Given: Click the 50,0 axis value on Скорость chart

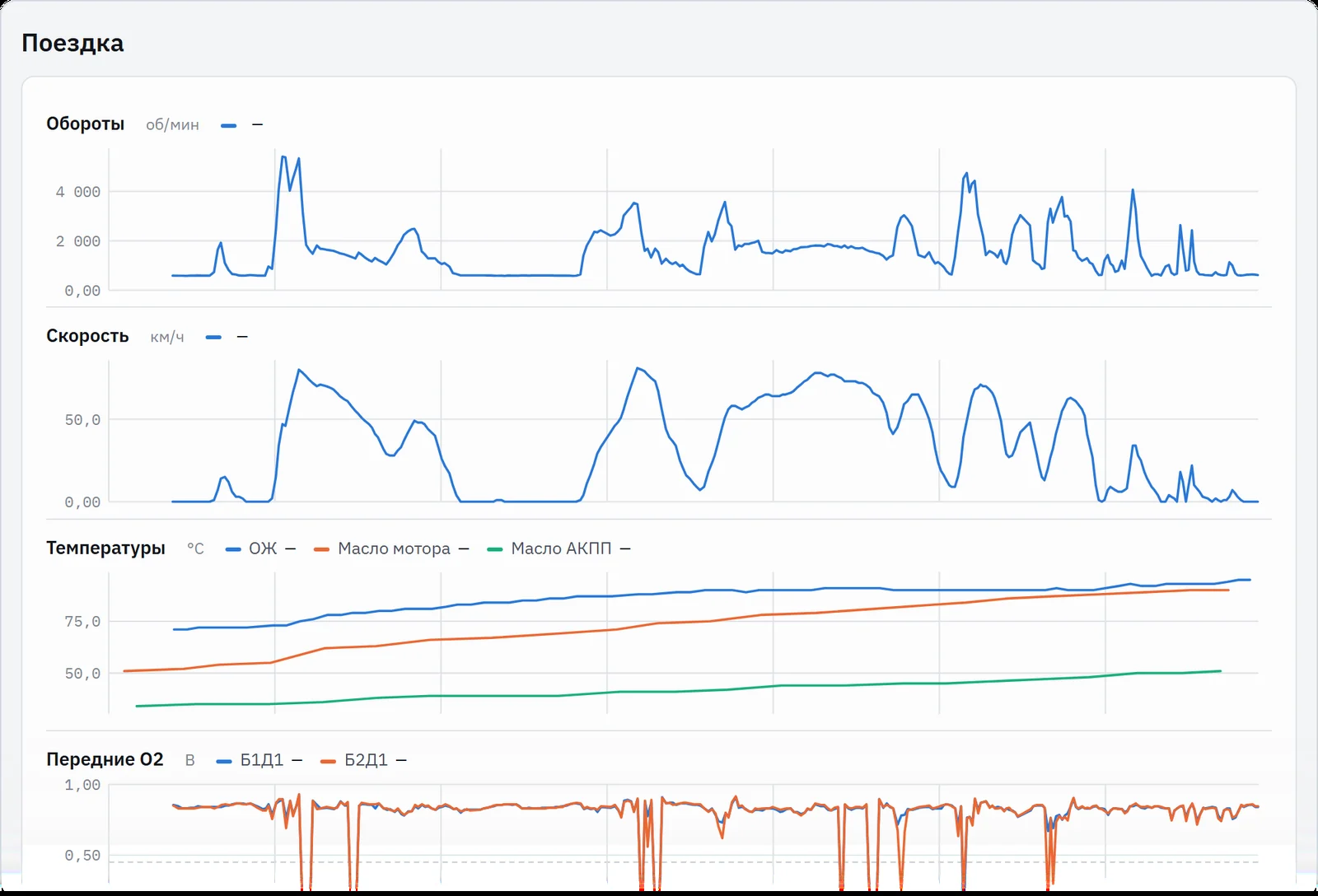Looking at the screenshot, I should pos(82,420).
